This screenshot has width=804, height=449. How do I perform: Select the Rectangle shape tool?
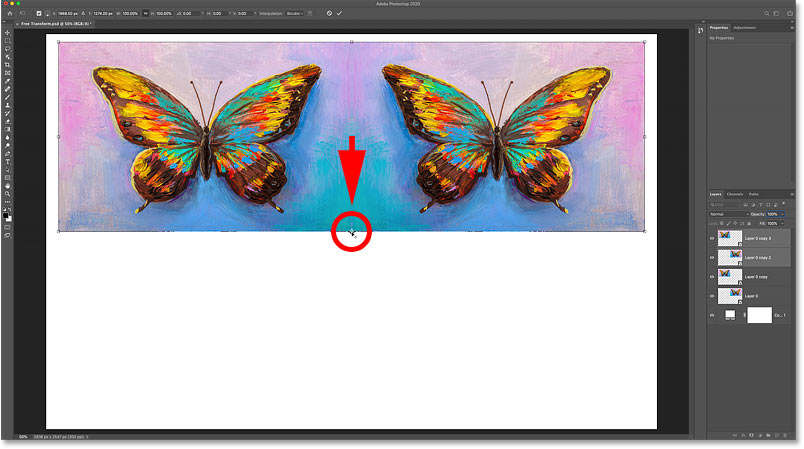tap(8, 178)
